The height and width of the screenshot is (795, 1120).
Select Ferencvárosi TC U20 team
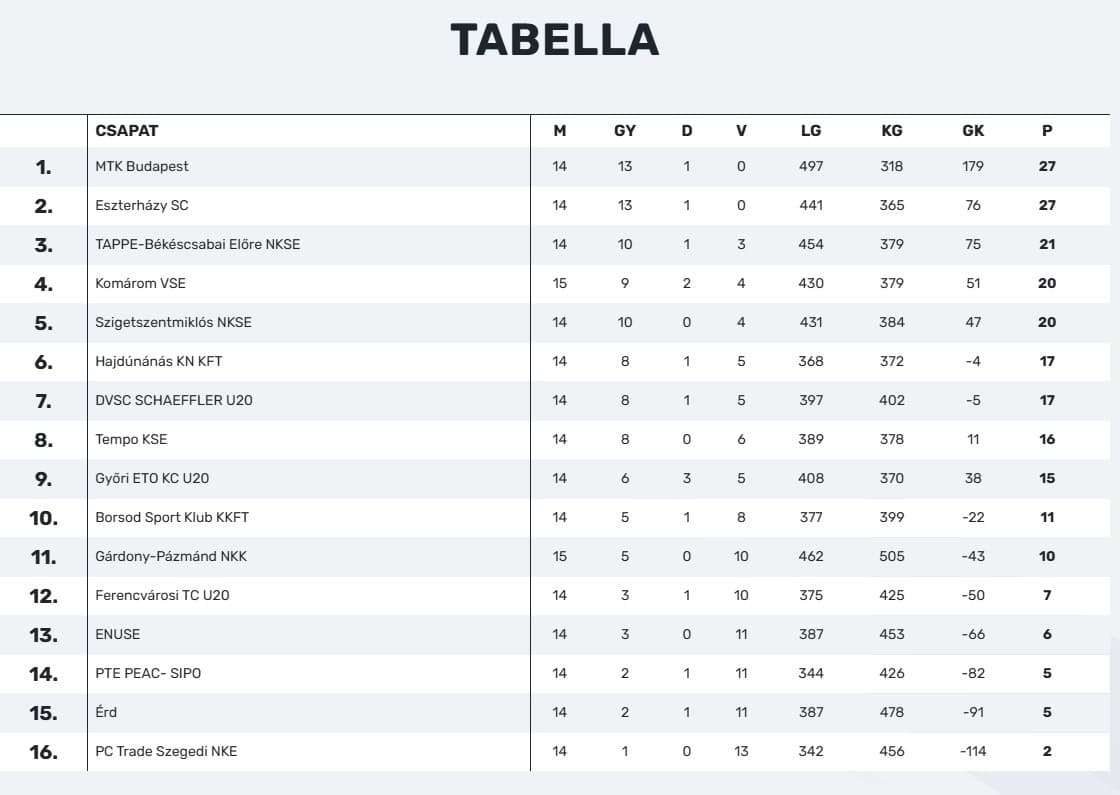tap(163, 595)
